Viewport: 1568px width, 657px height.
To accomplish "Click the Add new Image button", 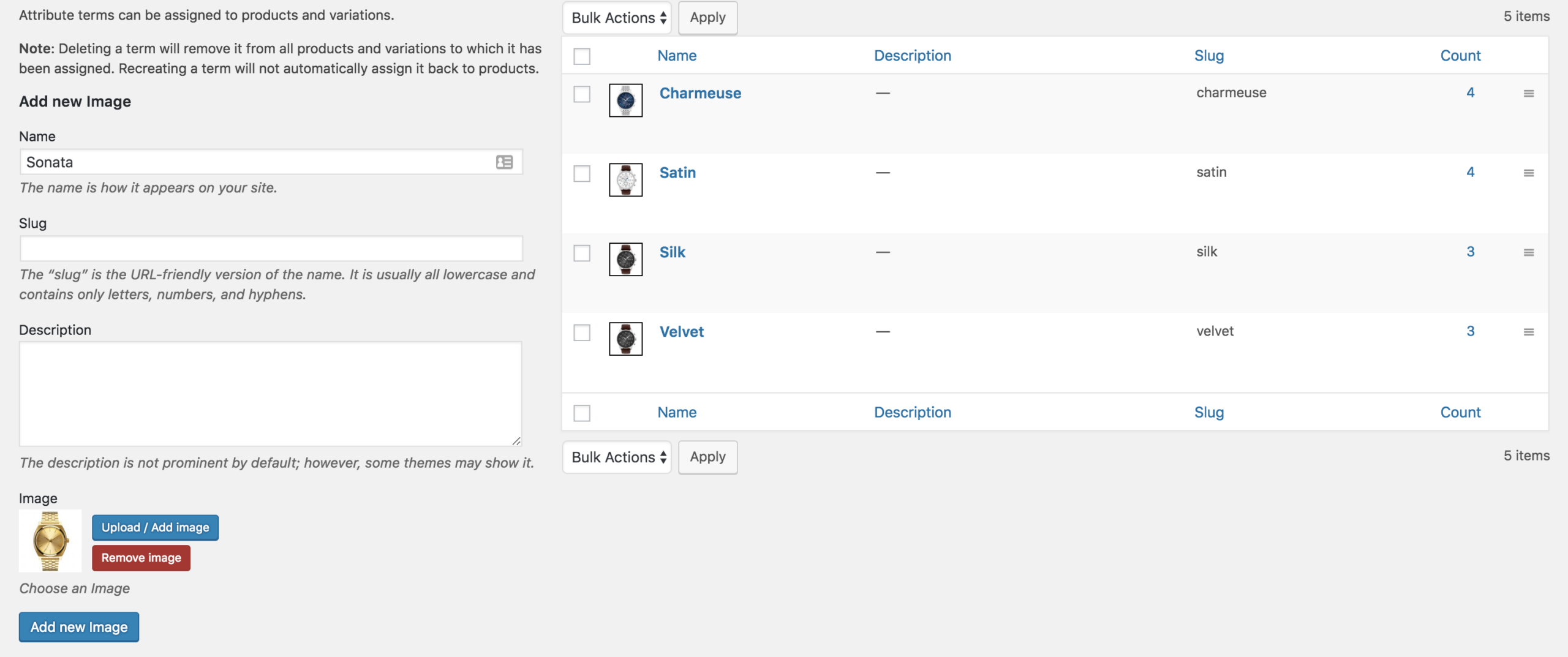I will 78,626.
